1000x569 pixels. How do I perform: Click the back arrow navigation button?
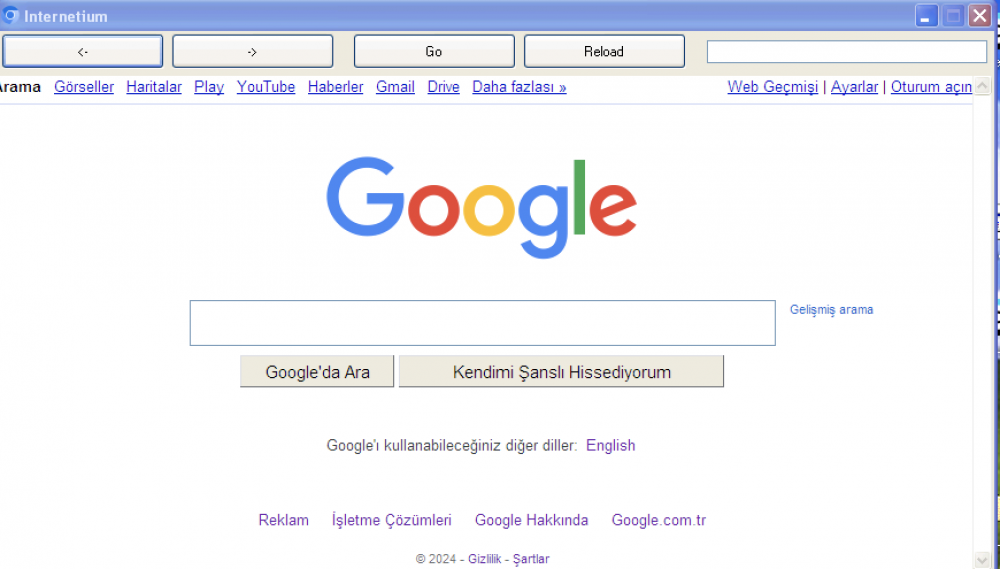point(82,51)
